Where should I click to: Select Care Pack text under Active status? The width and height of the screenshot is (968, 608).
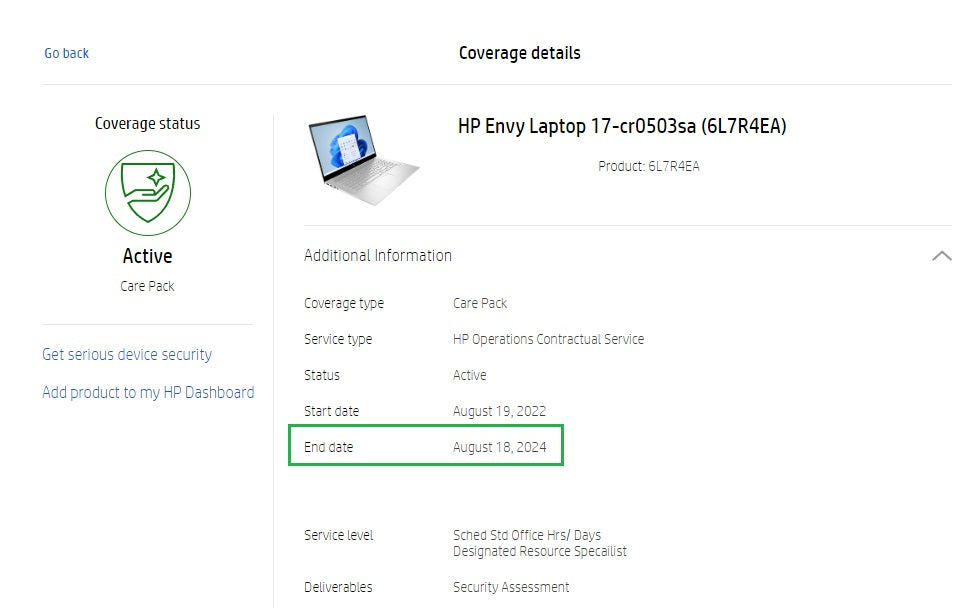[147, 286]
